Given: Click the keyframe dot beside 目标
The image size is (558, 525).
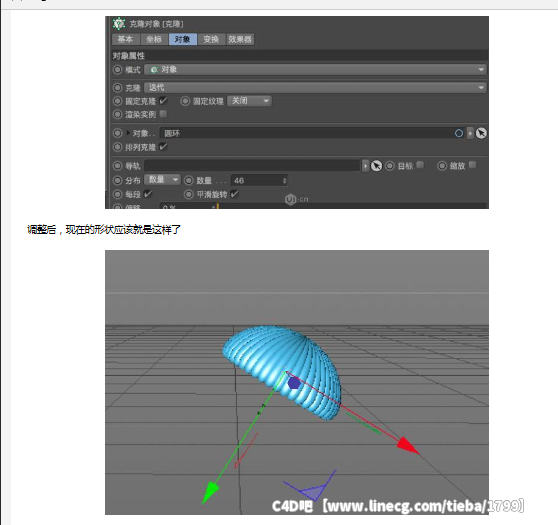Looking at the screenshot, I should (390, 166).
